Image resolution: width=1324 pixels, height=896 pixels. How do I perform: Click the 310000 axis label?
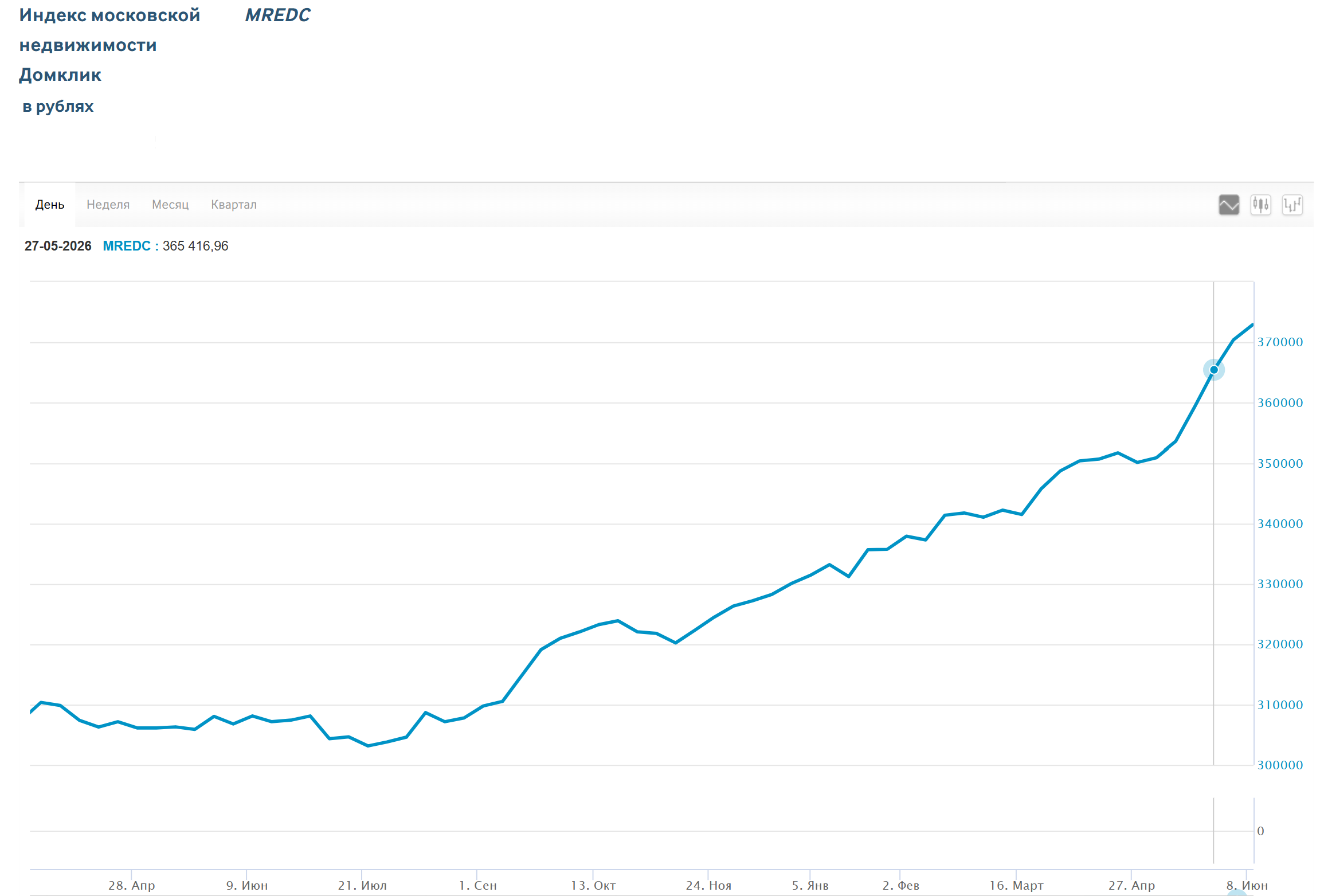coord(1280,705)
